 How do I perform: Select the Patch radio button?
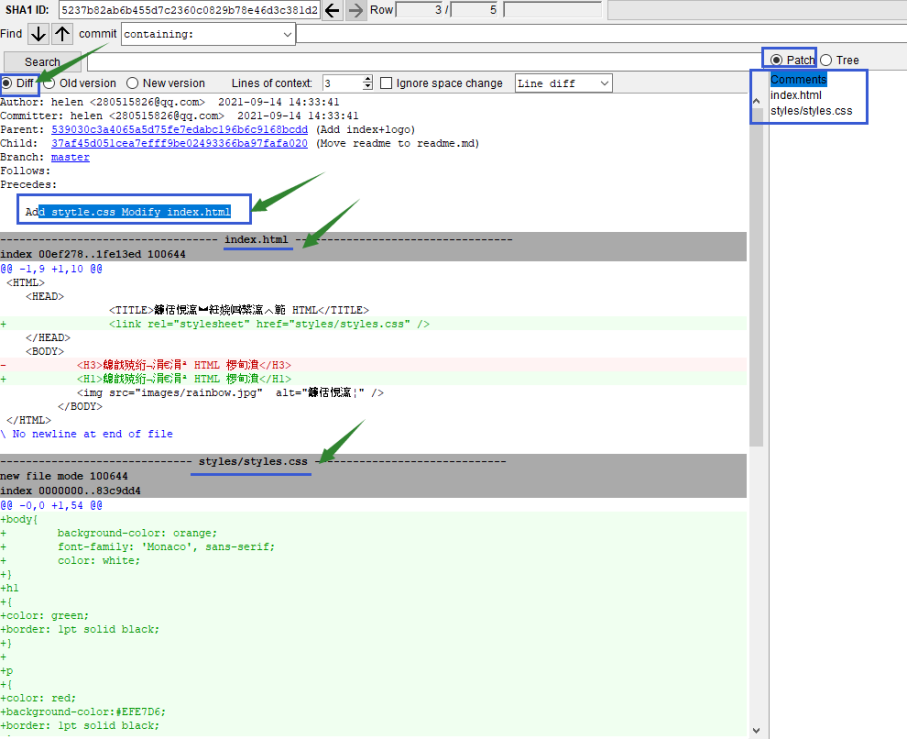pos(777,60)
